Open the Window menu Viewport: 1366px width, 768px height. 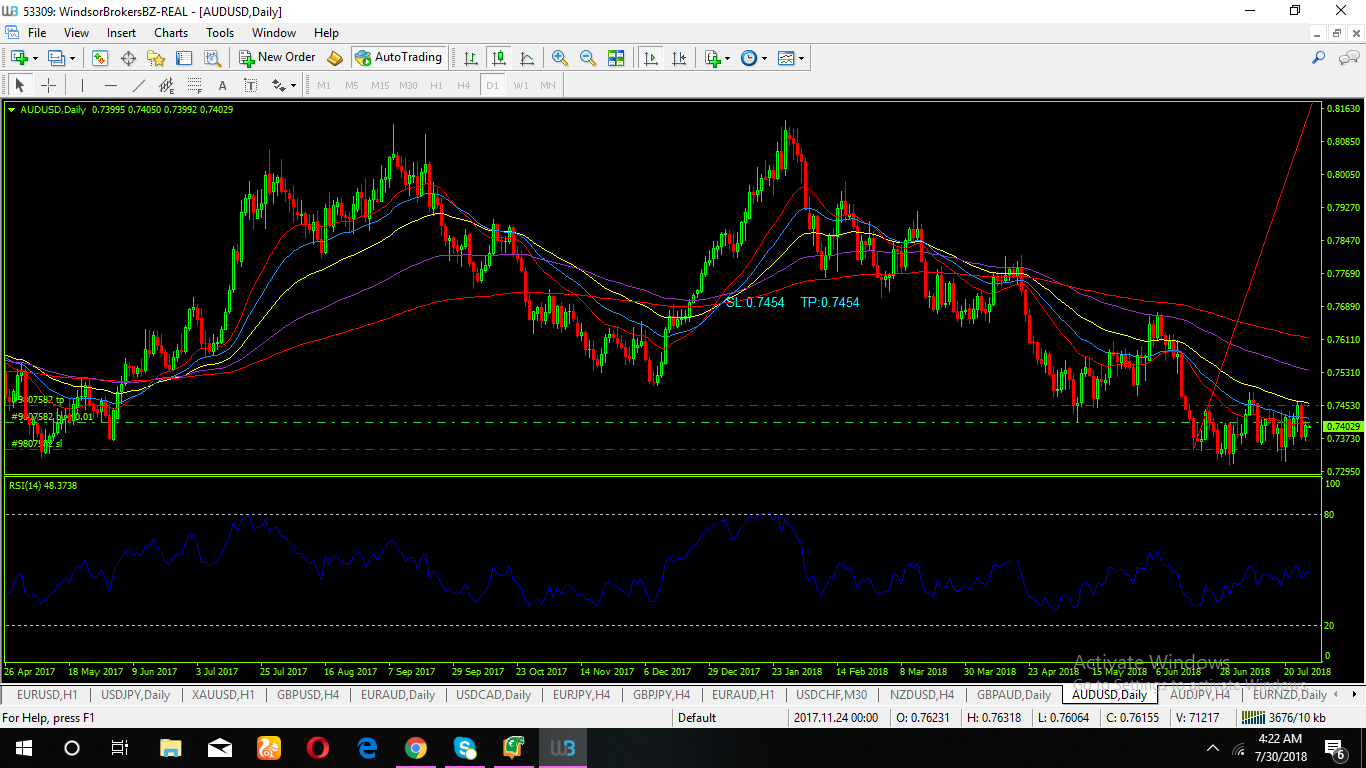point(274,33)
